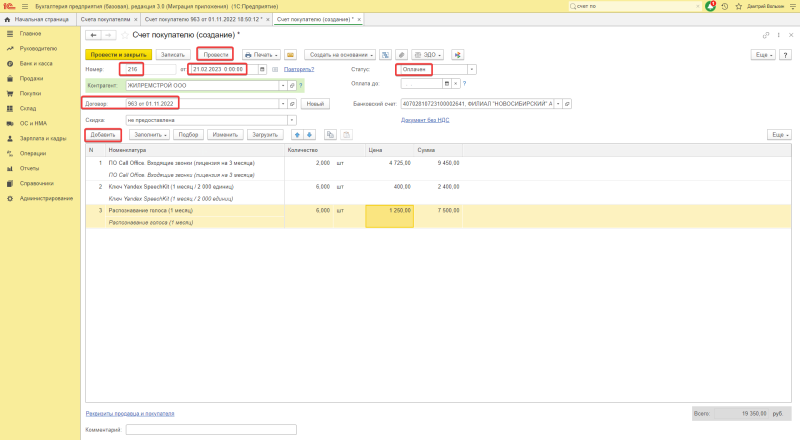Expand the Банковский счет dropdown arrow
The width and height of the screenshot is (800, 440).
pyautogui.click(x=558, y=104)
